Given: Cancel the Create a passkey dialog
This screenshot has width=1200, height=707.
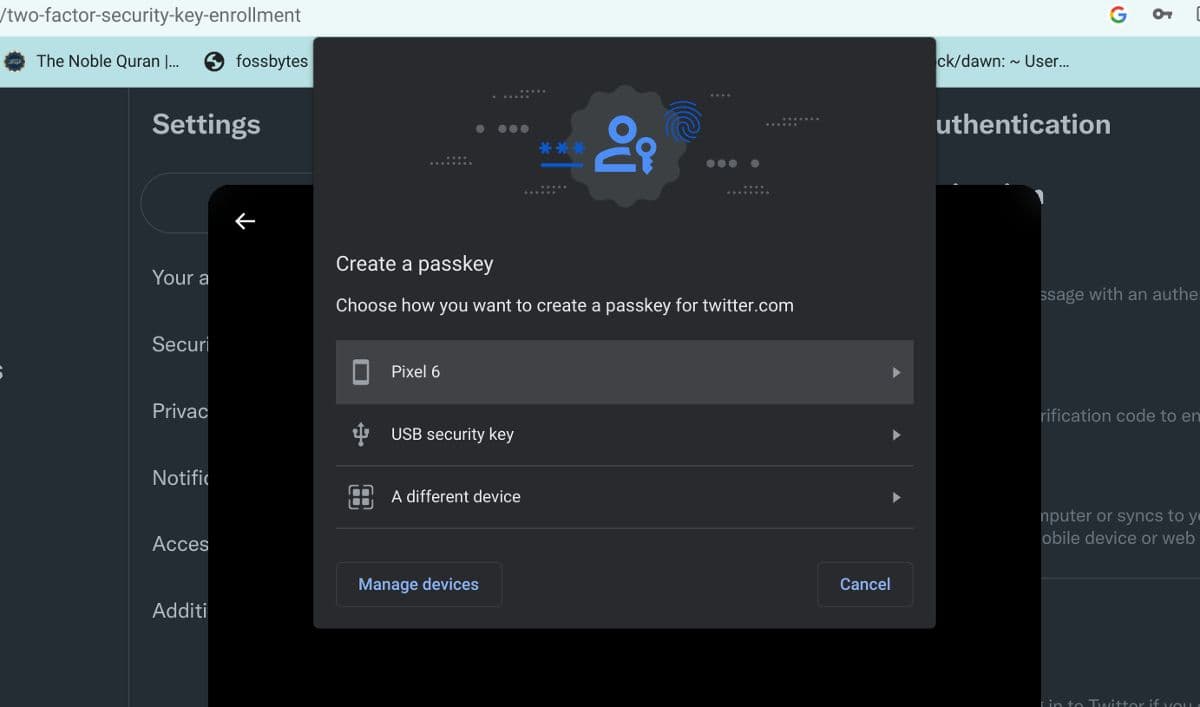Looking at the screenshot, I should click(x=864, y=584).
